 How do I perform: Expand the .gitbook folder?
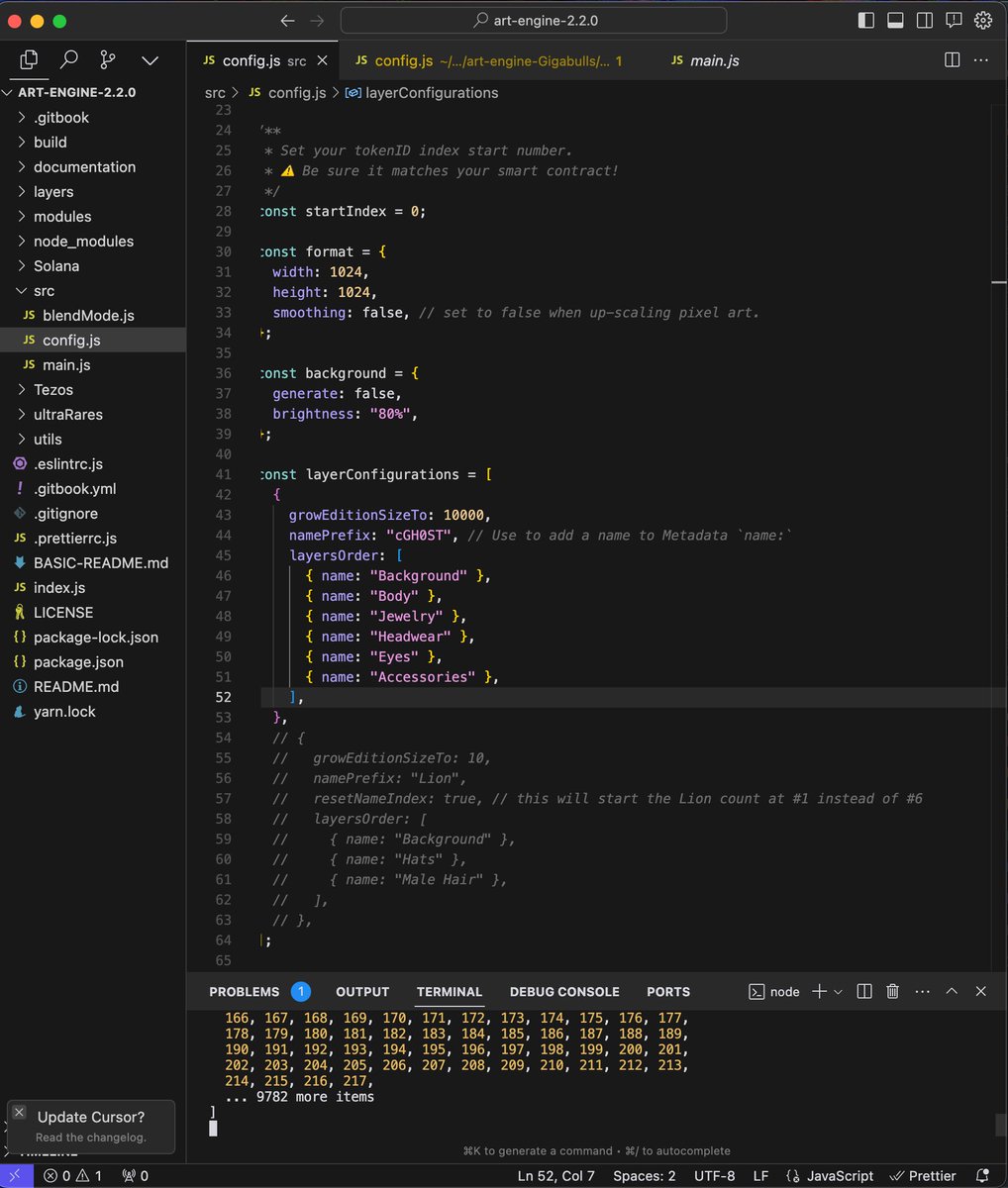[93, 117]
